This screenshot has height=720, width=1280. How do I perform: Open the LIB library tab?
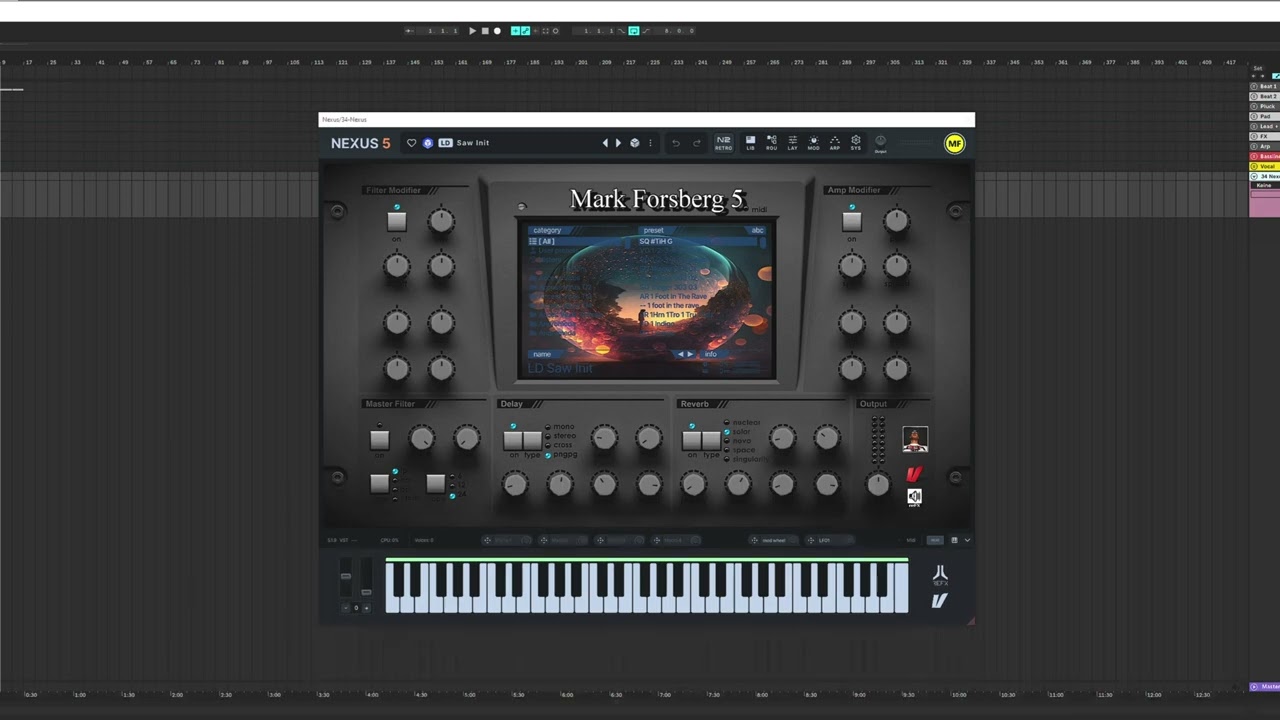pyautogui.click(x=750, y=143)
